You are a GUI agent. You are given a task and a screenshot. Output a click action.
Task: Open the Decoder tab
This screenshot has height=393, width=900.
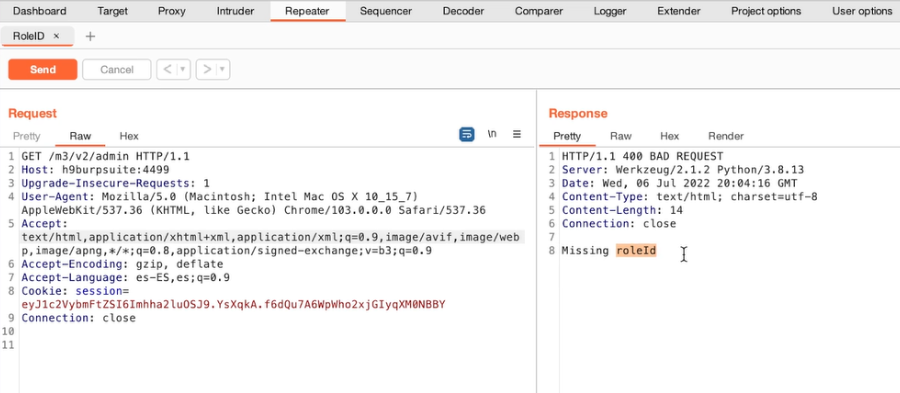[x=464, y=11]
